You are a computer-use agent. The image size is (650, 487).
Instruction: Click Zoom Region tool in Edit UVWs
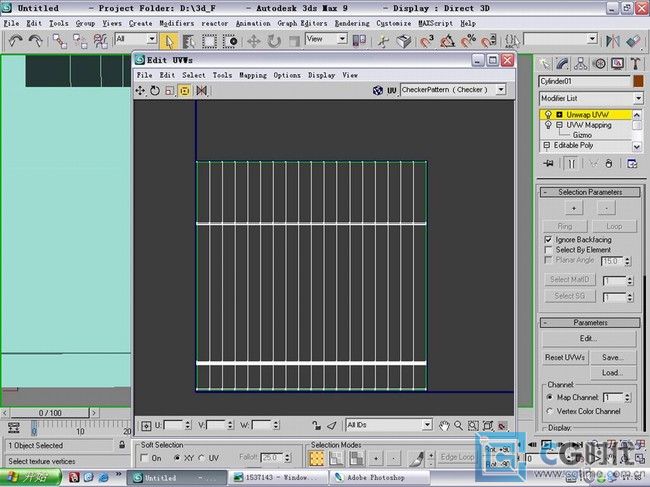473,425
